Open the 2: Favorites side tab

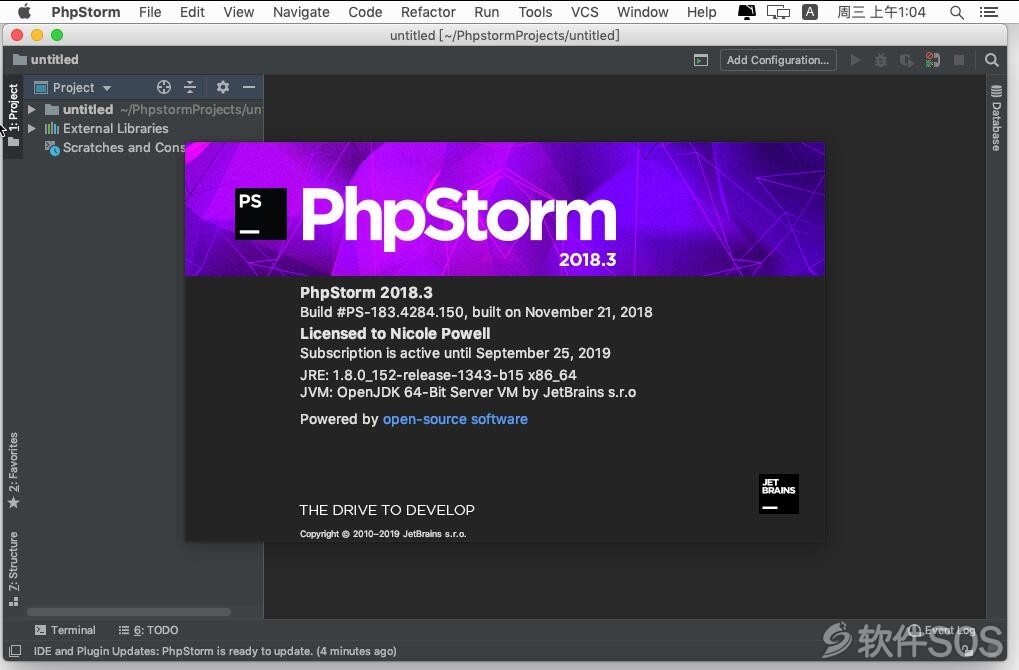click(14, 470)
